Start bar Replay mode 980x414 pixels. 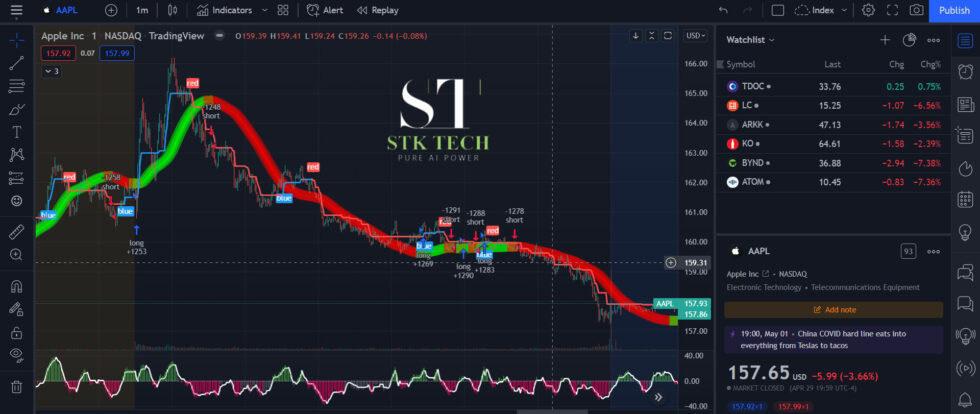(376, 10)
